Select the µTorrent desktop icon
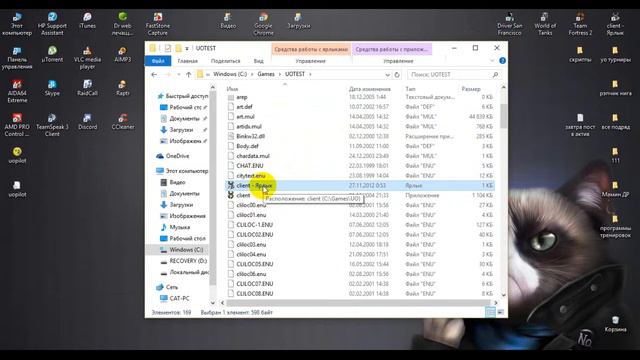Screen dimensions: 640x360 [52, 54]
